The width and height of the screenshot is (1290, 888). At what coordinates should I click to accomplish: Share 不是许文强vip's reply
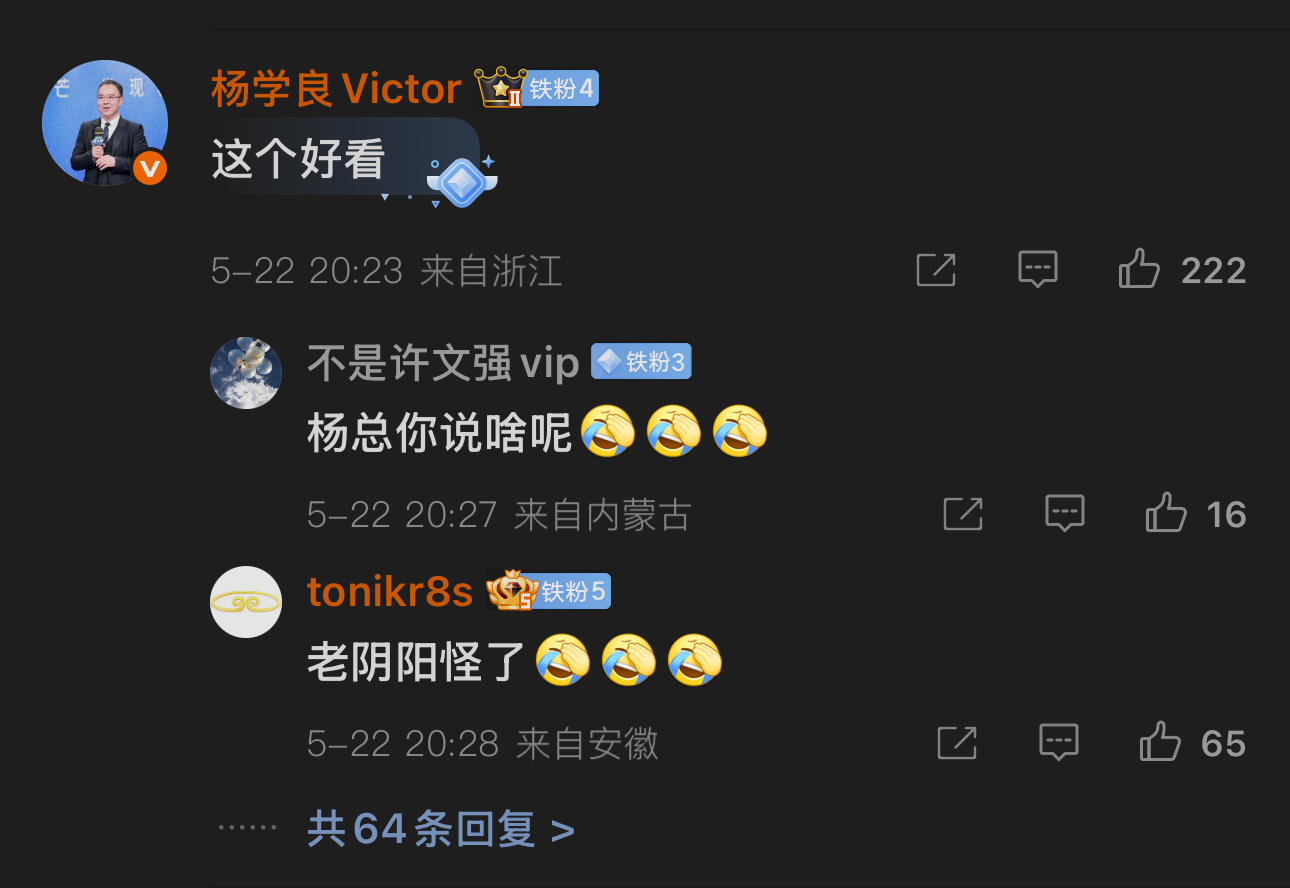[963, 514]
